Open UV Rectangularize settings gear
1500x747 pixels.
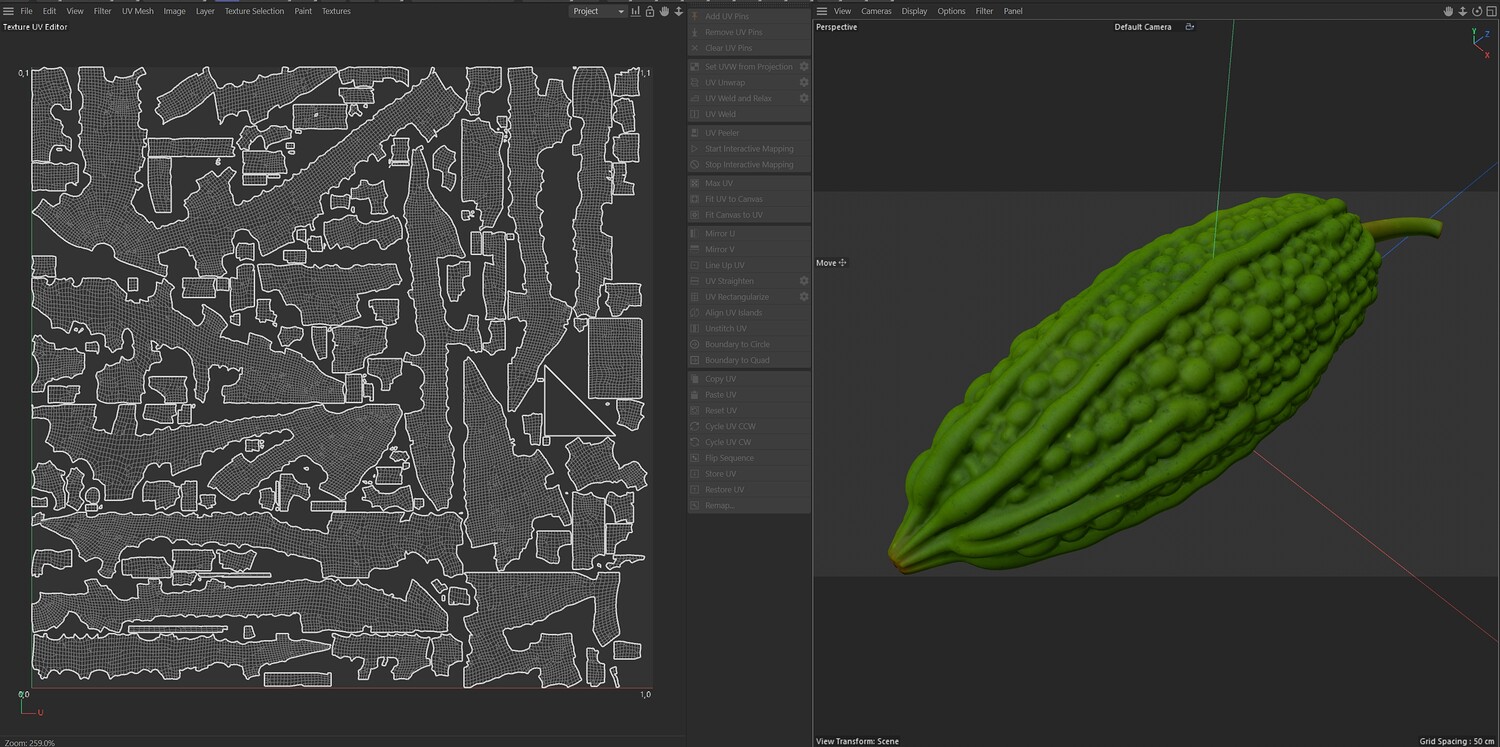[803, 297]
